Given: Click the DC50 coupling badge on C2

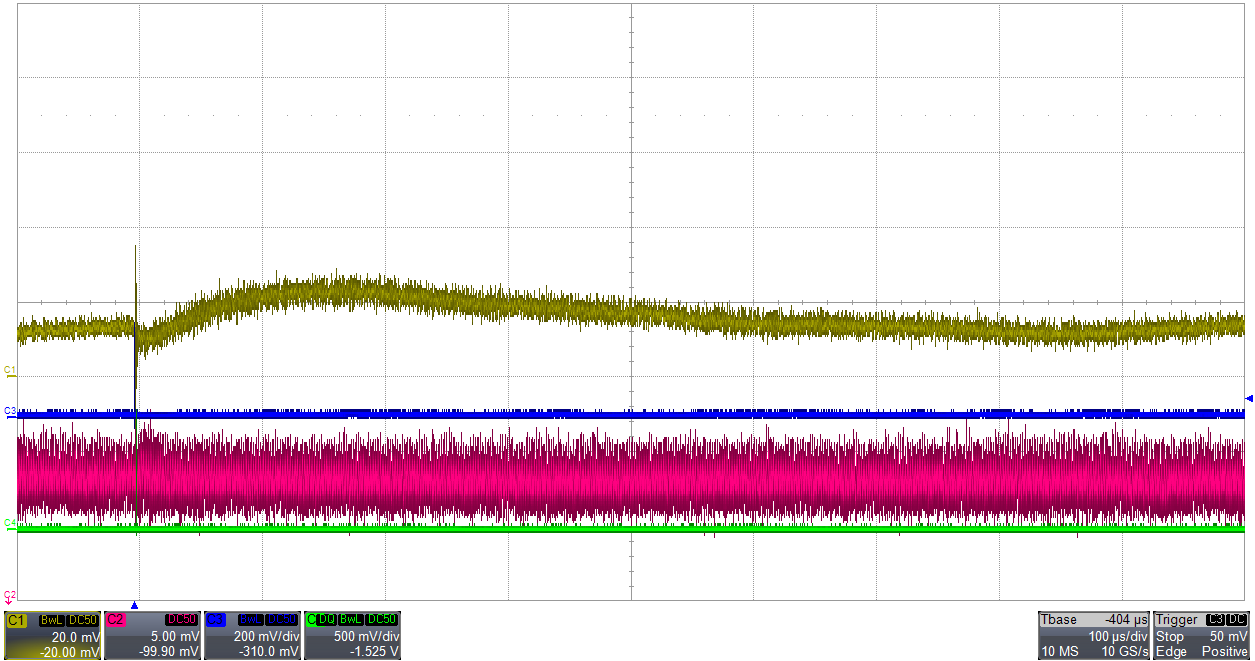Looking at the screenshot, I should coord(181,620).
